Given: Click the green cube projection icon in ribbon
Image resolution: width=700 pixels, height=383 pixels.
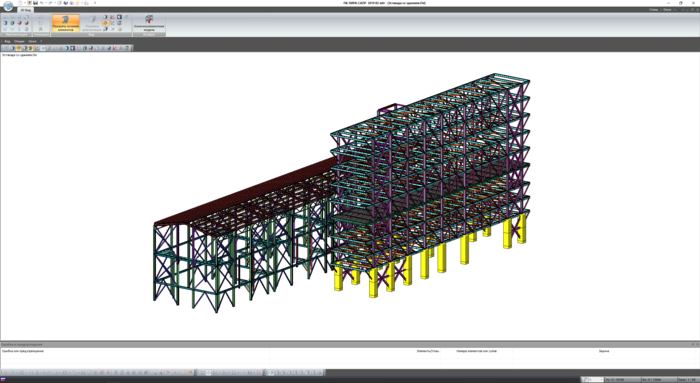Looking at the screenshot, I should (x=12, y=23).
